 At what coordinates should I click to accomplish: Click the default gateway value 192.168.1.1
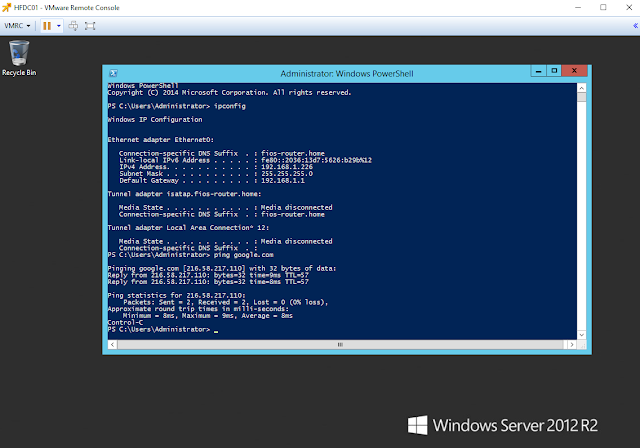click(283, 180)
